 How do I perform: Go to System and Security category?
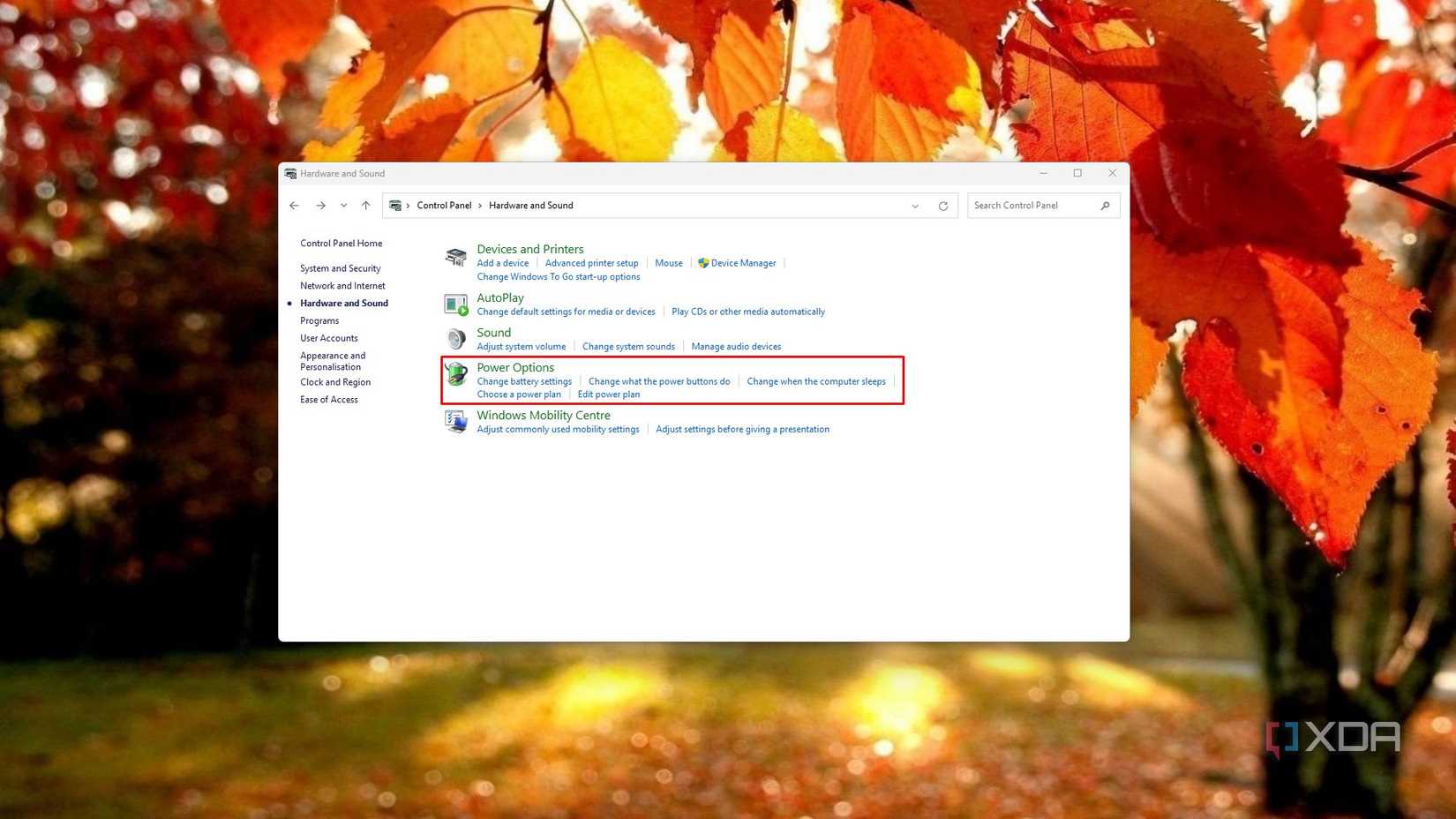coord(340,268)
